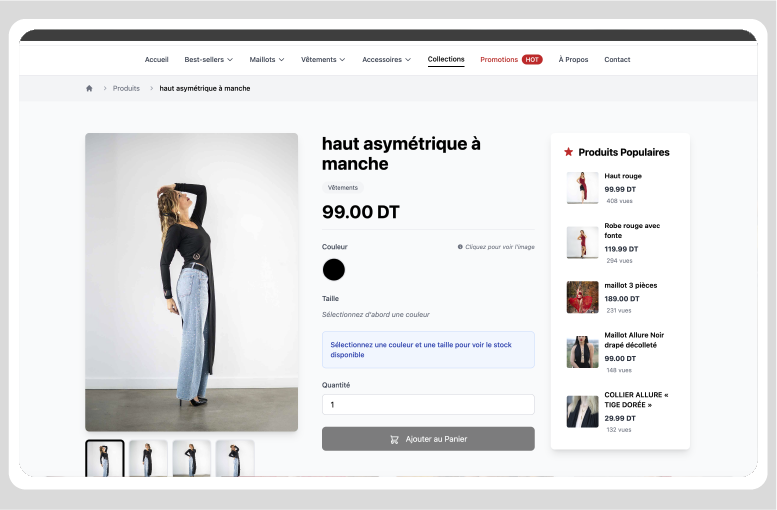Image resolution: width=777 pixels, height=510 pixels.
Task: Click the Quantité input field
Action: pyautogui.click(x=428, y=404)
